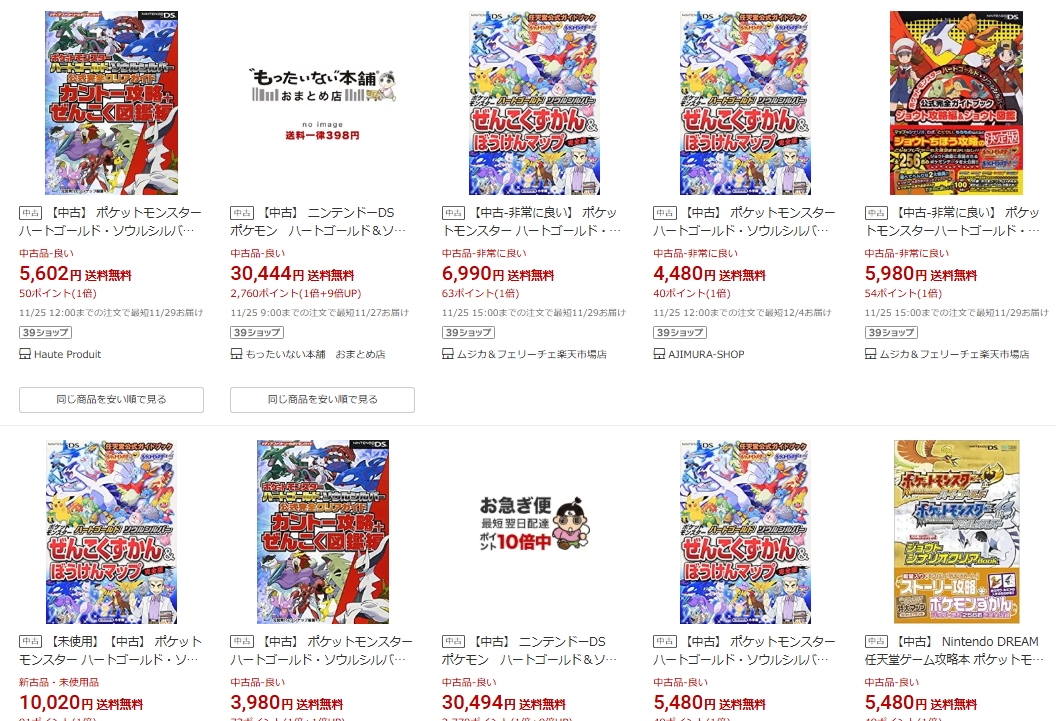1056x721 pixels.
Task: Open the カントー攻略 guidebook thumbnail in the top row
Action: [x=112, y=103]
